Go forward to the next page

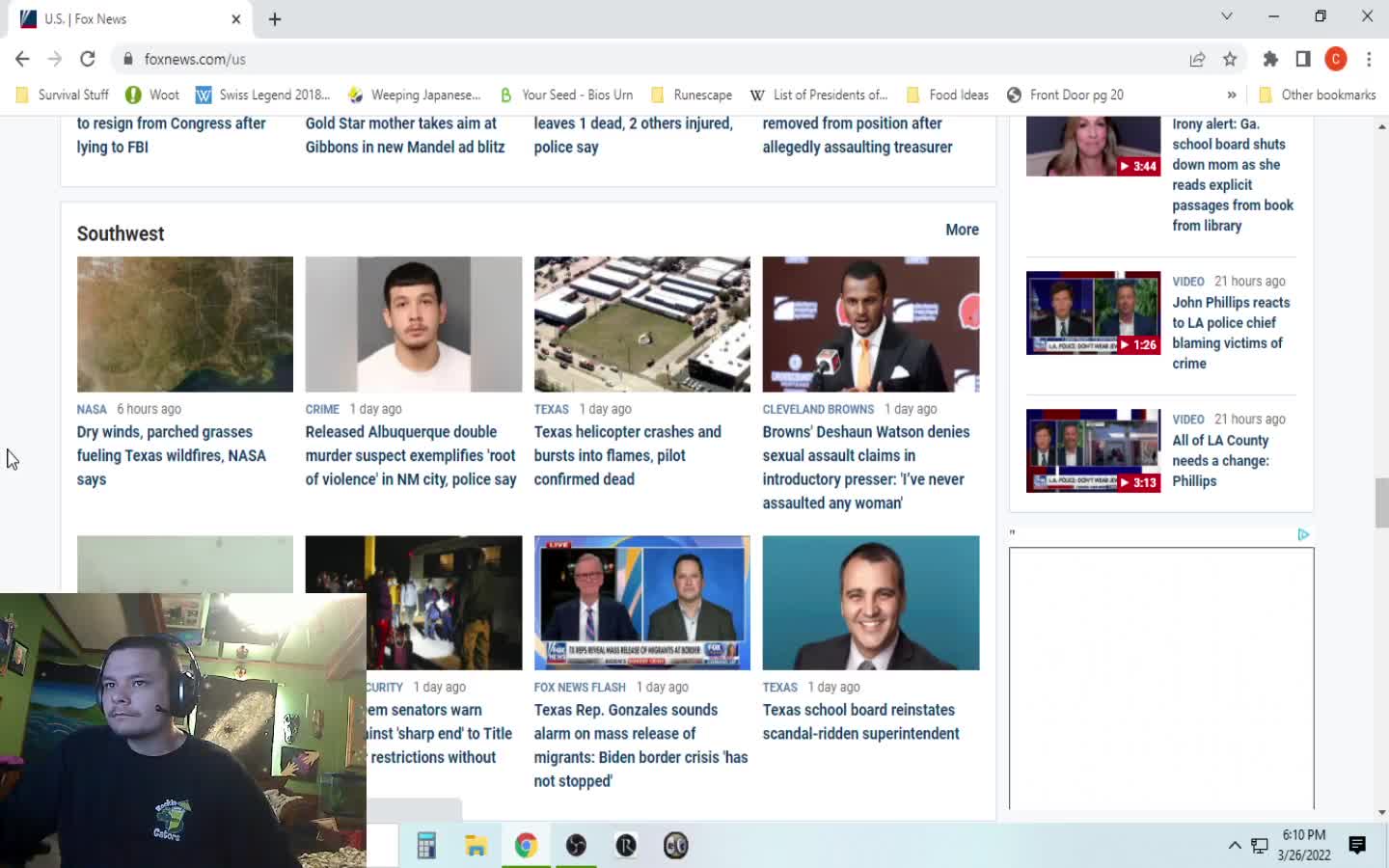(55, 59)
